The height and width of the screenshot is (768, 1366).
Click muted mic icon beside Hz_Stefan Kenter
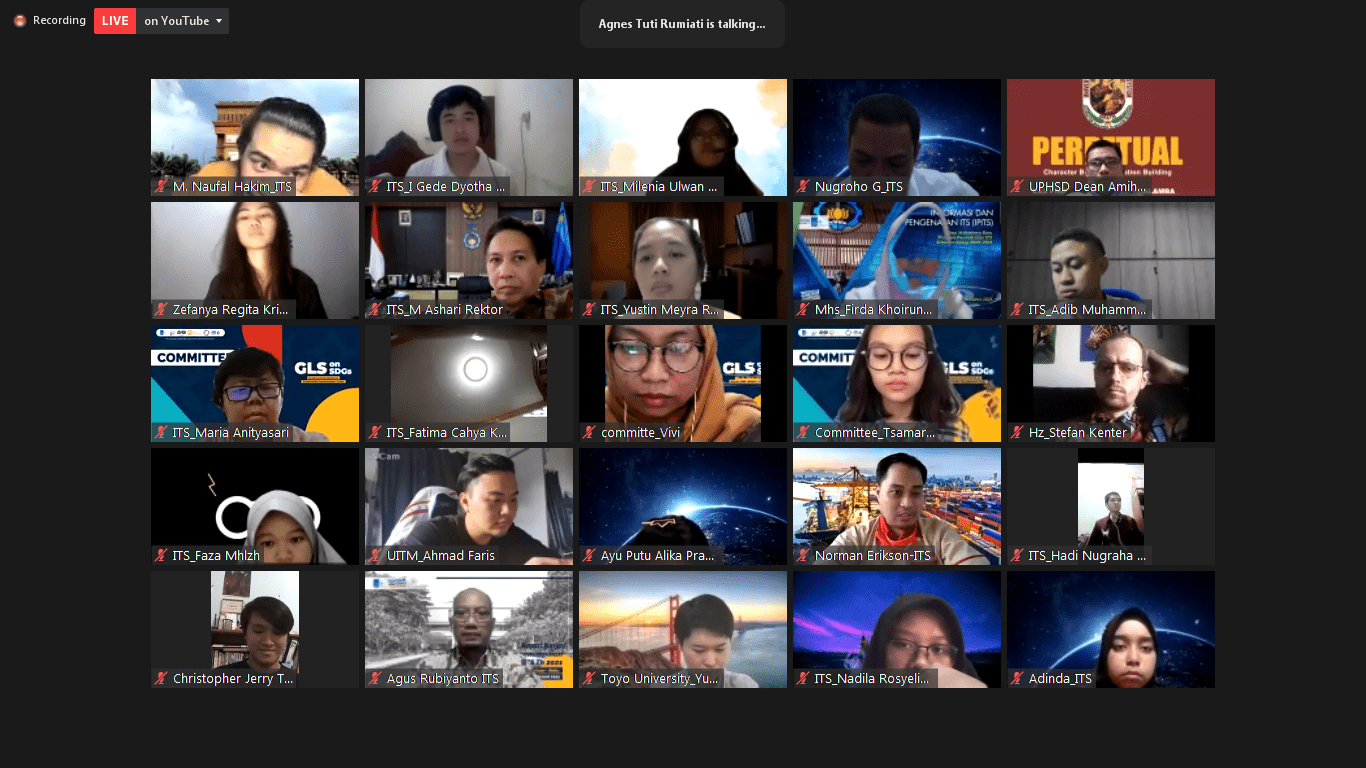tap(1017, 433)
